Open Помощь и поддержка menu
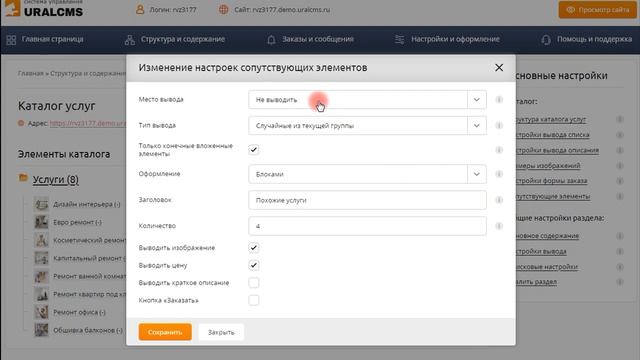The width and height of the screenshot is (640, 360). tap(587, 40)
